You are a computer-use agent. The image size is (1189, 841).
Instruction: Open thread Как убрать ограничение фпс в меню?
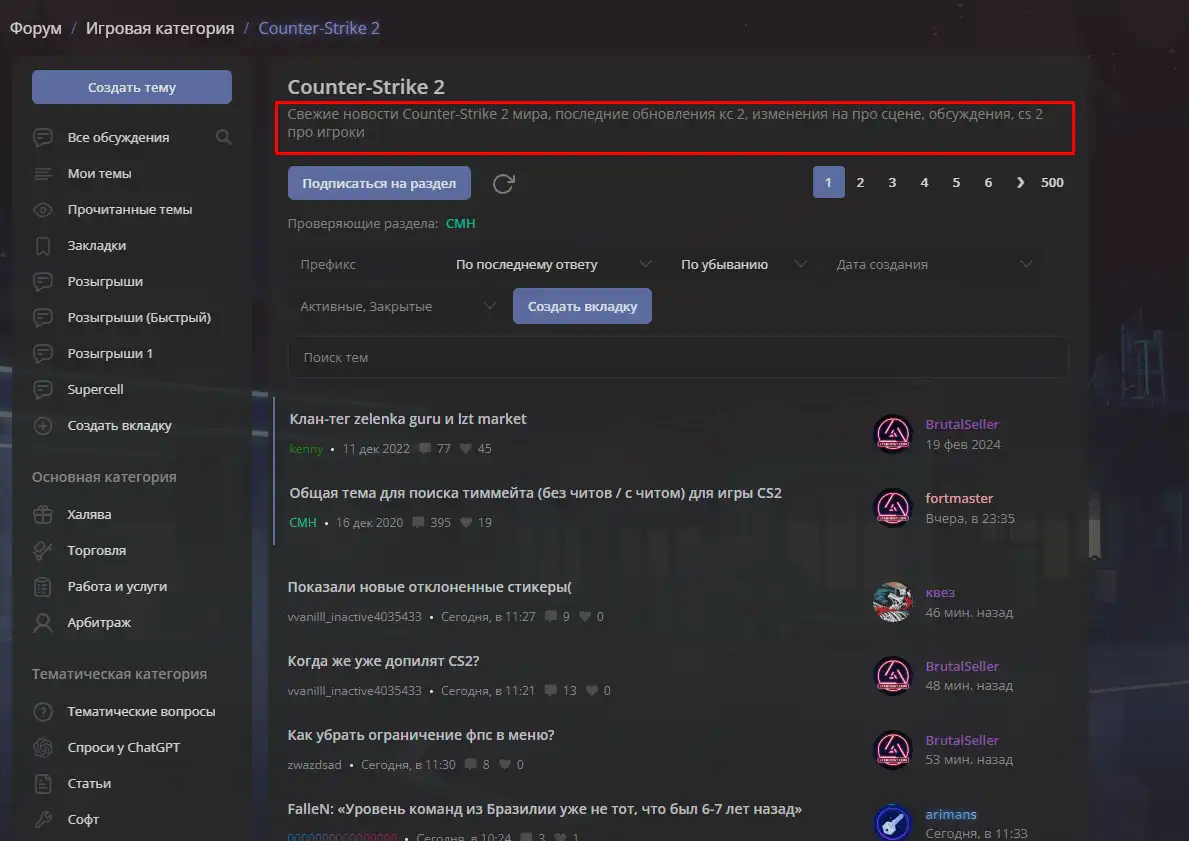click(x=421, y=735)
